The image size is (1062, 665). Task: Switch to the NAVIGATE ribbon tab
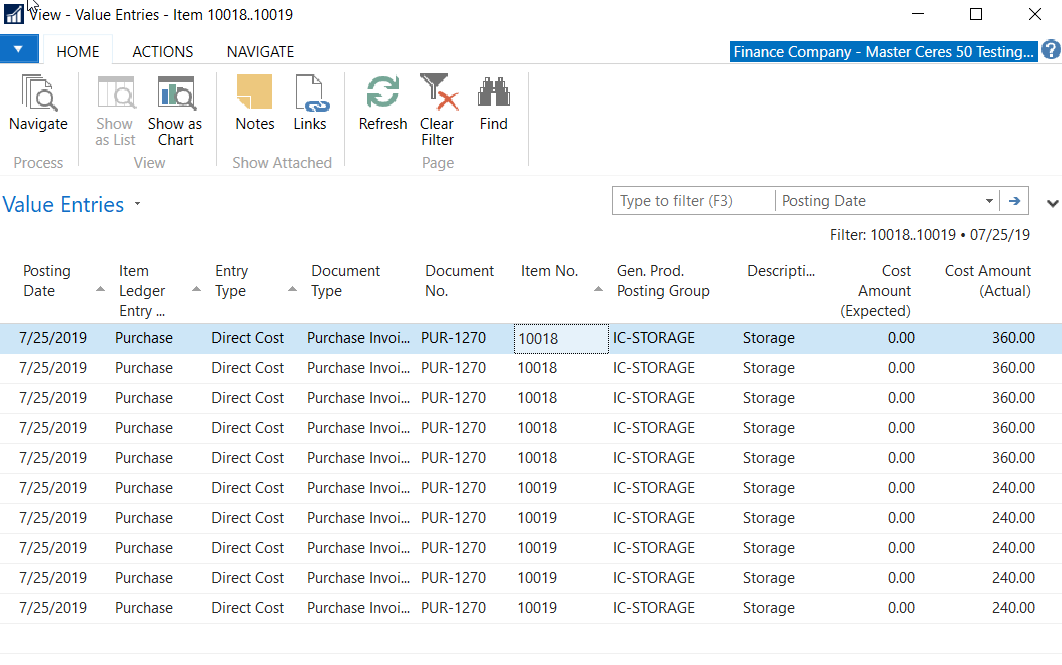[260, 51]
